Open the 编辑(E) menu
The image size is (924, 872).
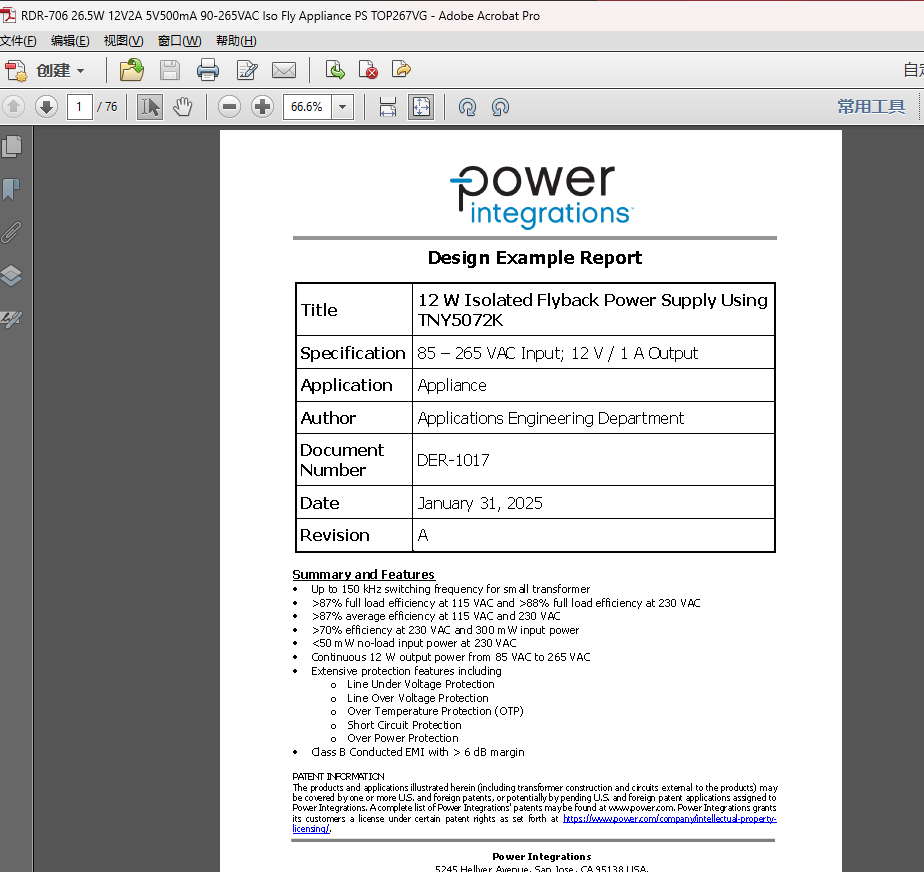coord(70,41)
